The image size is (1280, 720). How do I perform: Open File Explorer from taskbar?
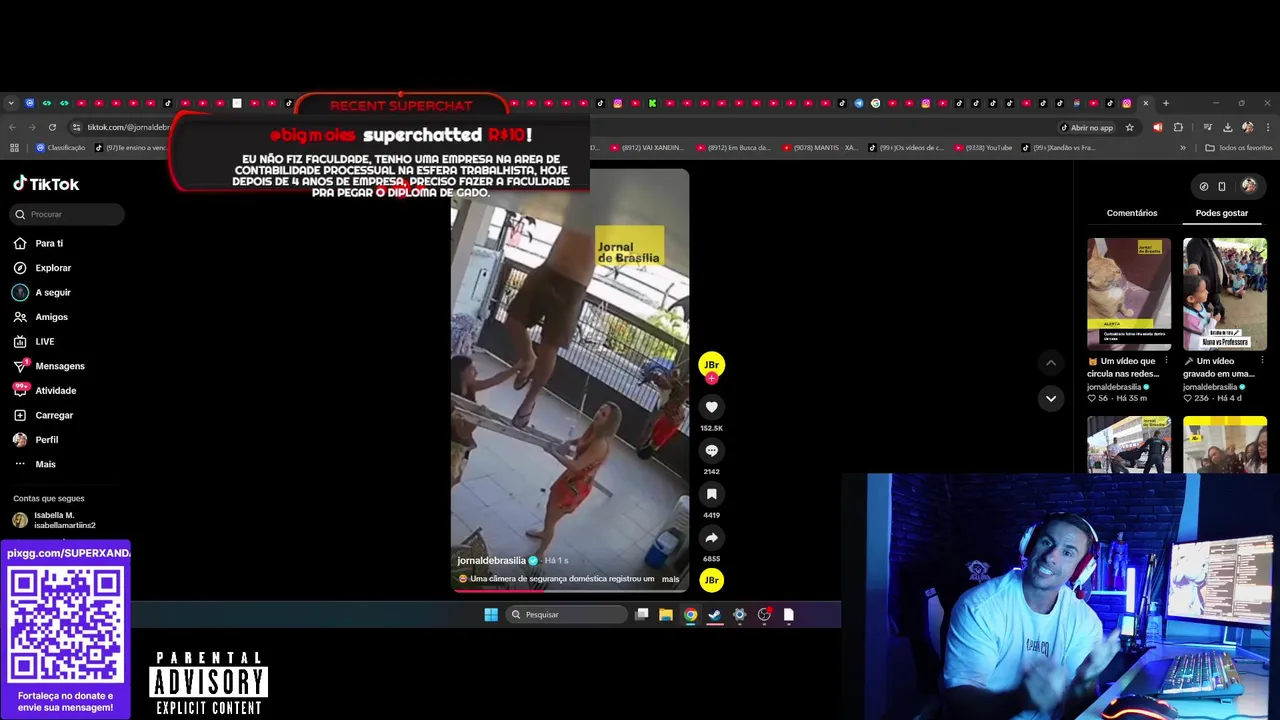click(x=665, y=614)
